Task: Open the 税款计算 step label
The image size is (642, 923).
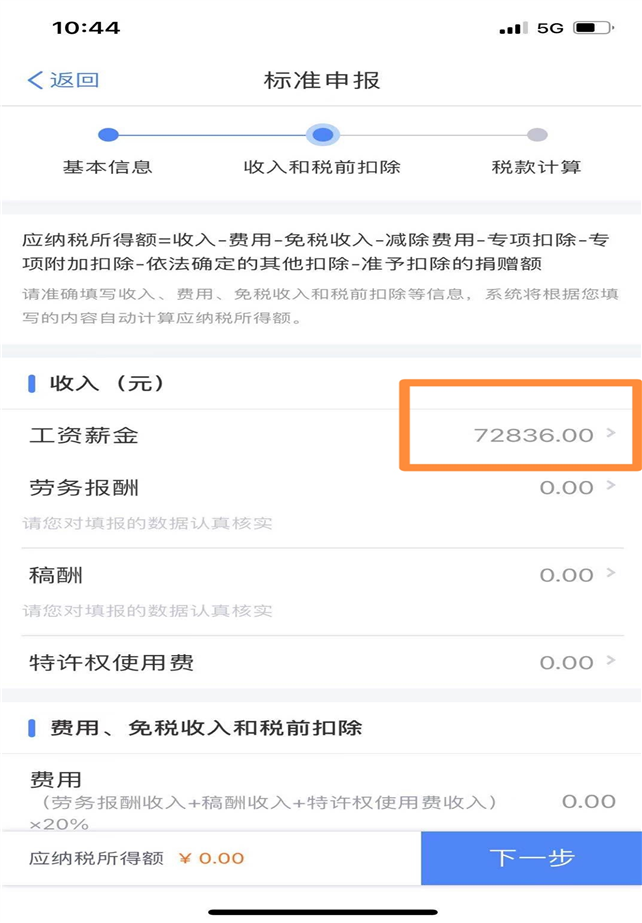Action: (537, 167)
